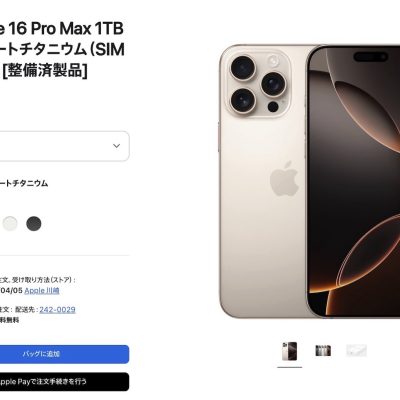Click the phone front display with Dynamic Island
The height and width of the screenshot is (400, 400).
[x=354, y=182]
